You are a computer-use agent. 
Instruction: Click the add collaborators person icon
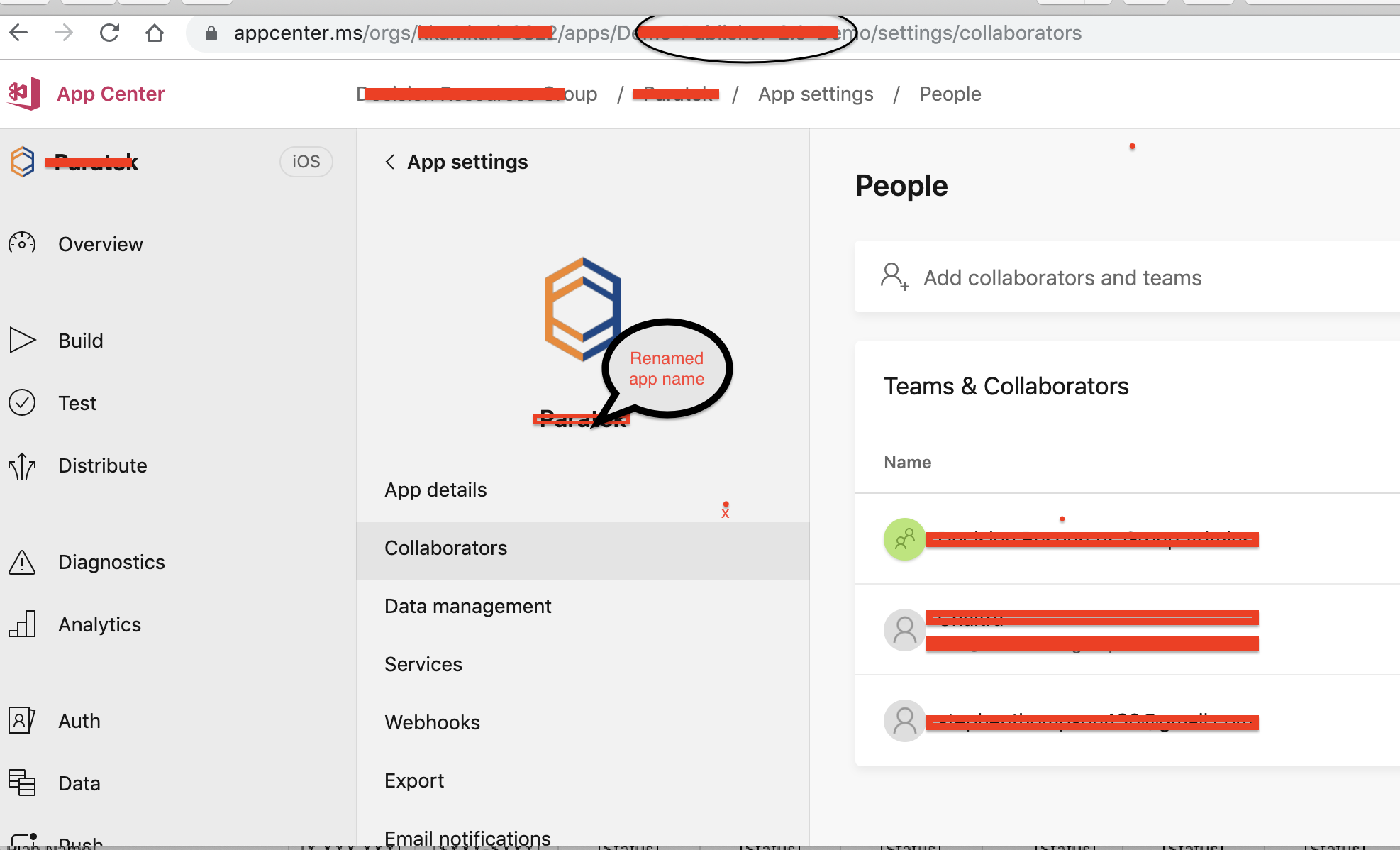(895, 277)
